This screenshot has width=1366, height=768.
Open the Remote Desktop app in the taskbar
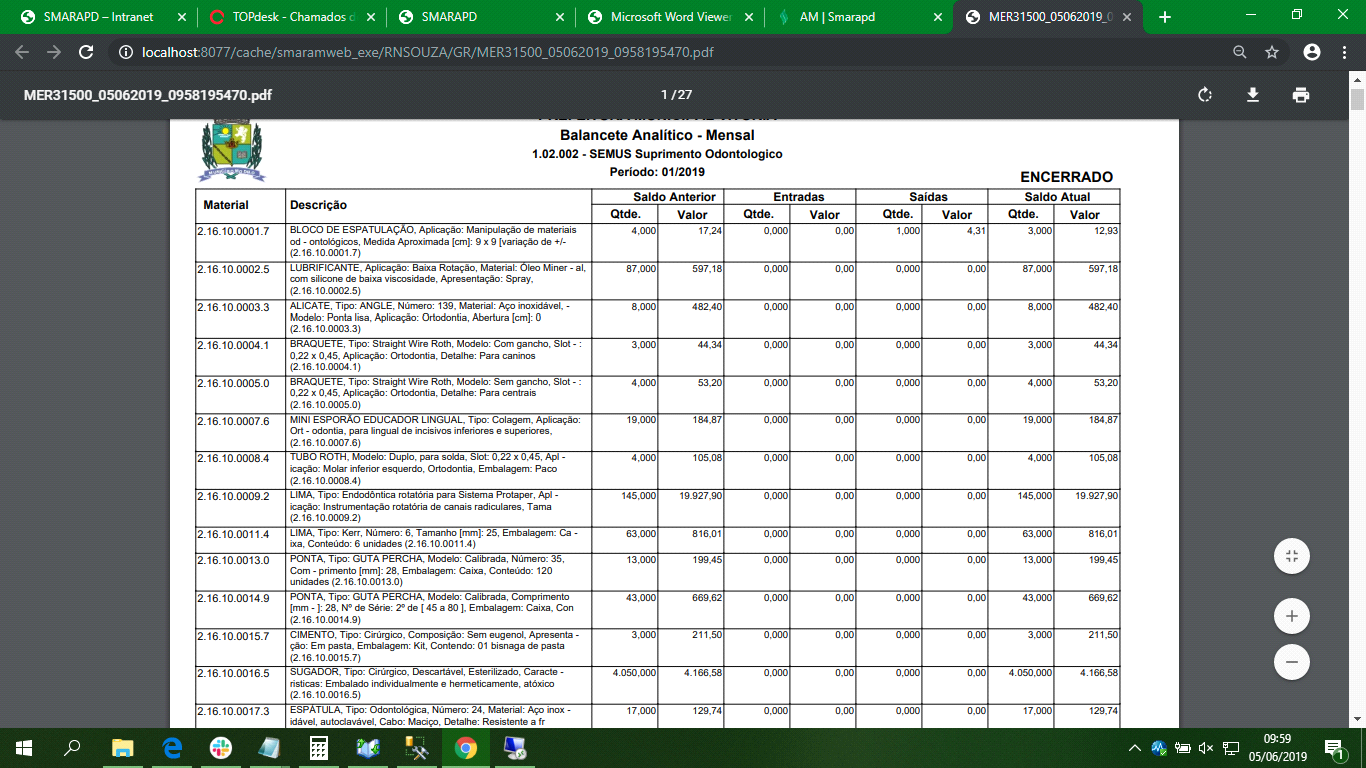point(515,747)
